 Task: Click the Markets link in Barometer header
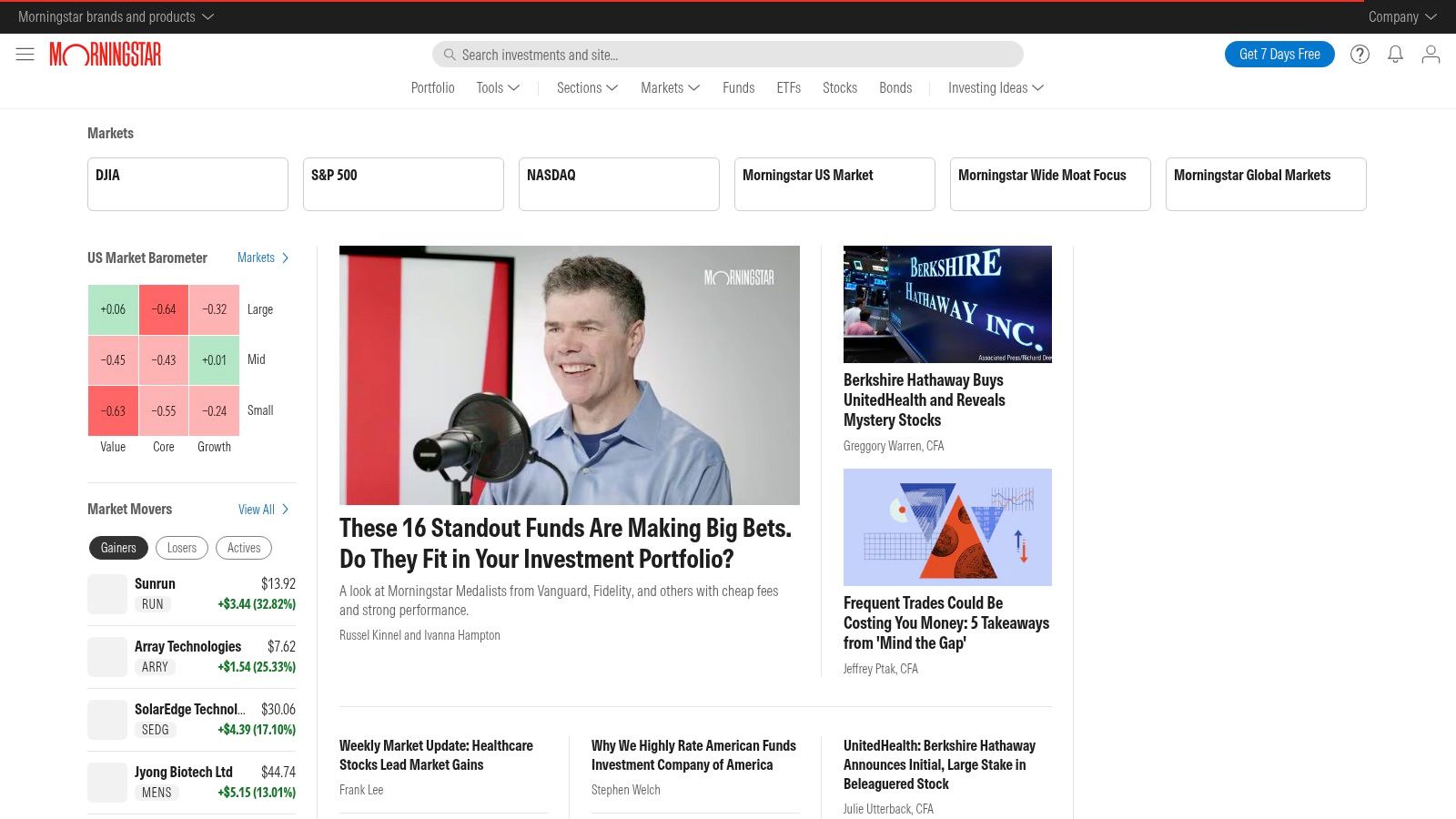pyautogui.click(x=256, y=258)
